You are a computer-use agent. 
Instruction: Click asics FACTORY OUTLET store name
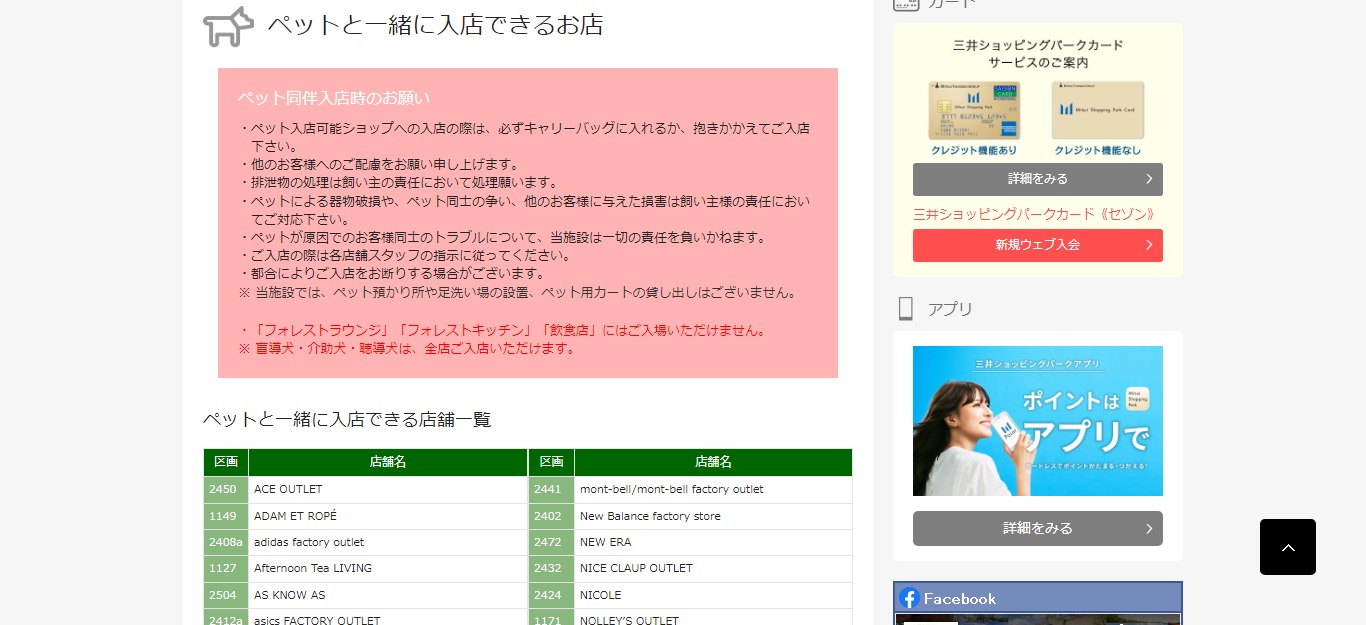click(317, 621)
